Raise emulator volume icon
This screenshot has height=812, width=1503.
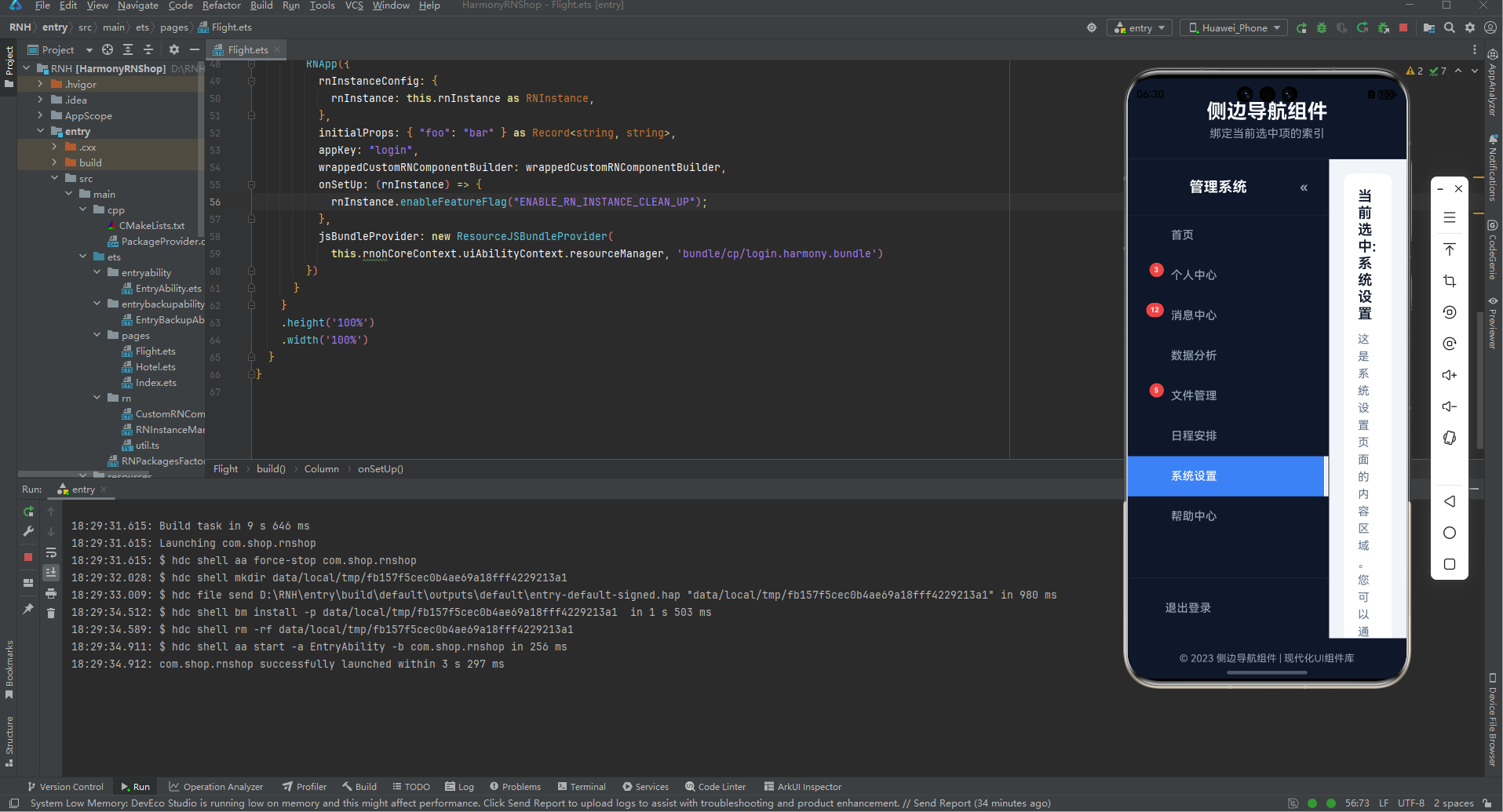pyautogui.click(x=1450, y=375)
